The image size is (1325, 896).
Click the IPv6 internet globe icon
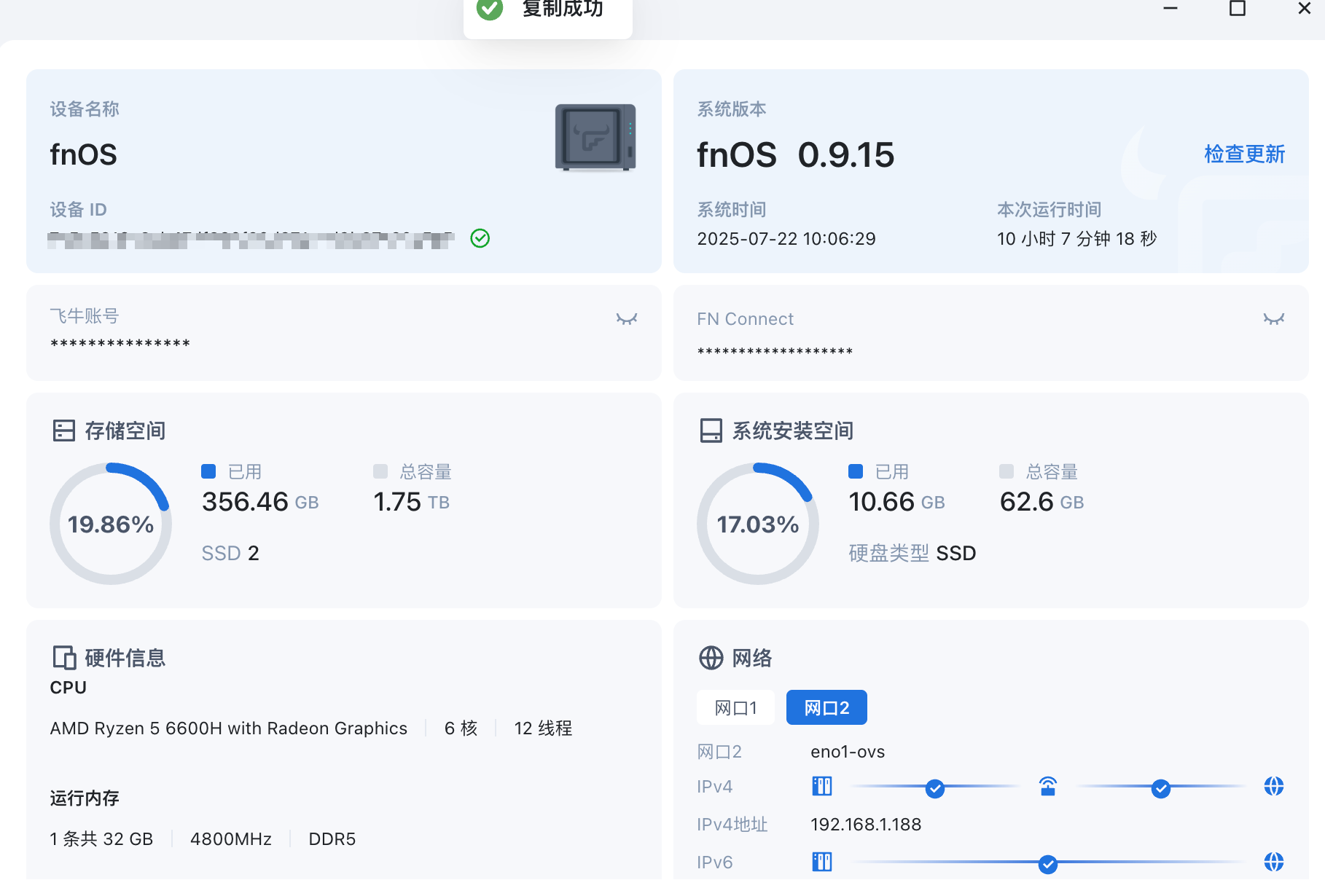tap(1273, 862)
